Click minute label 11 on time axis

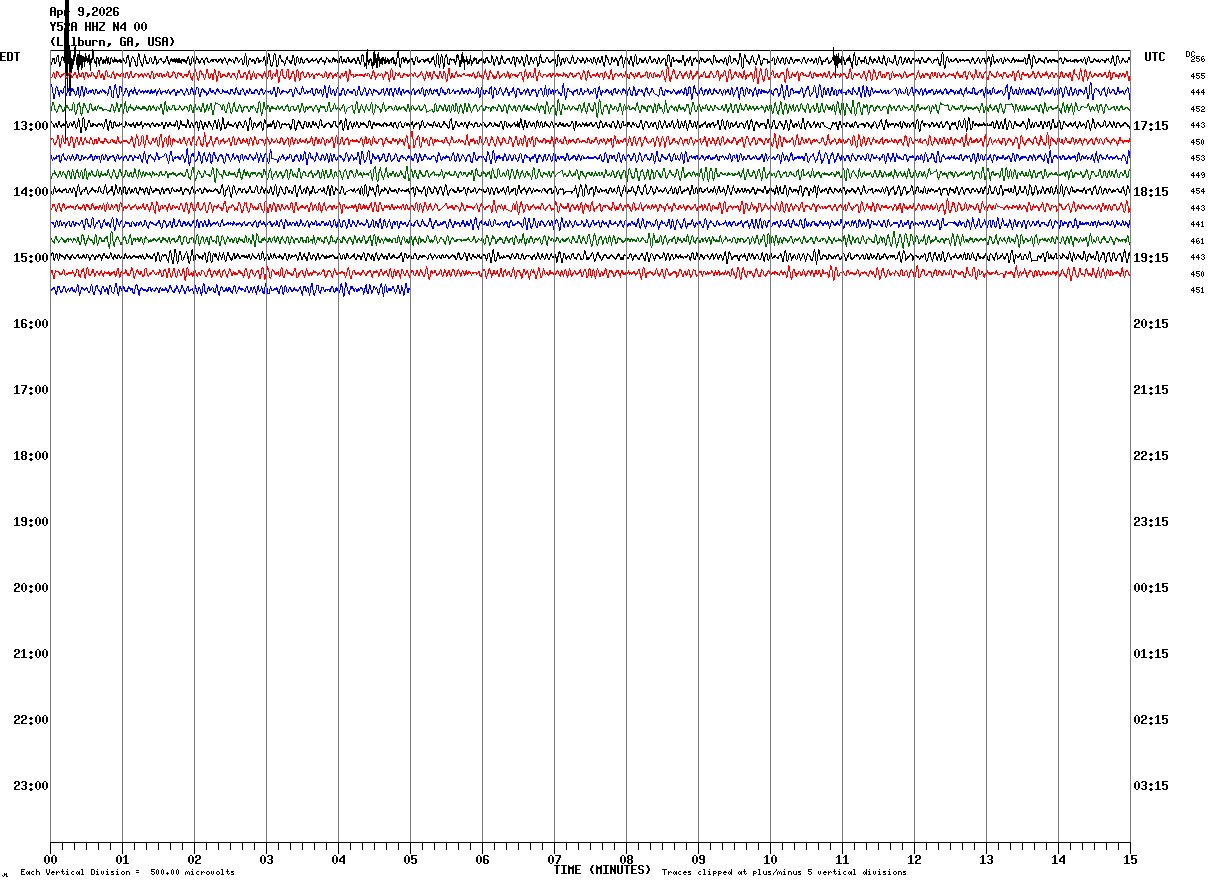pos(842,860)
